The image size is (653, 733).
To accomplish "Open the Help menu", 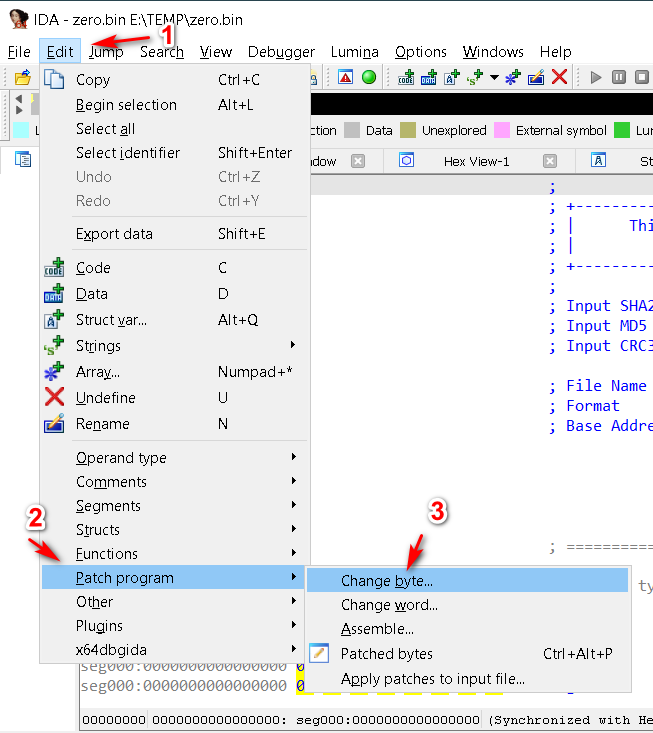I will click(x=555, y=51).
